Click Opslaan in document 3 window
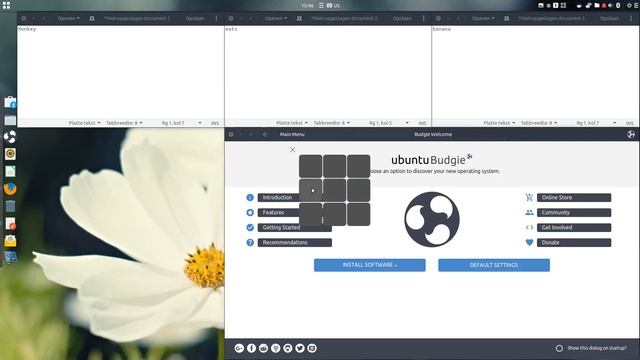Screen dimensions: 640x360 click(609, 18)
